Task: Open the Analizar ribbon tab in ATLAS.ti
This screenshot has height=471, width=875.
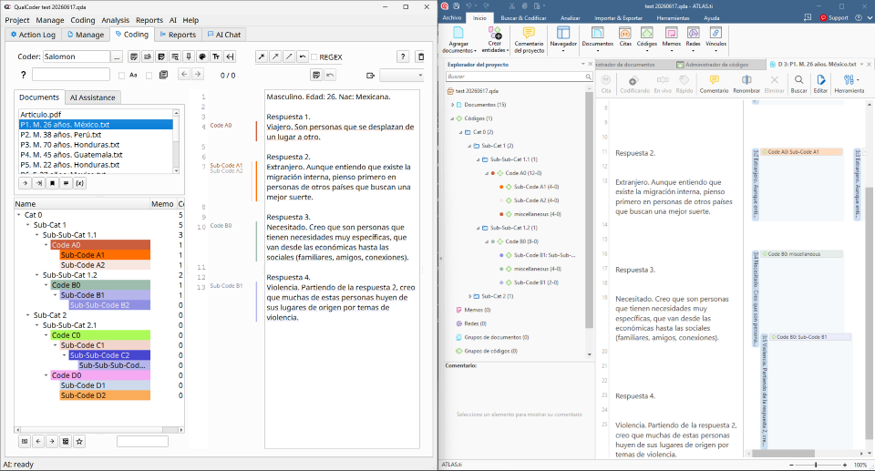Action: 570,18
